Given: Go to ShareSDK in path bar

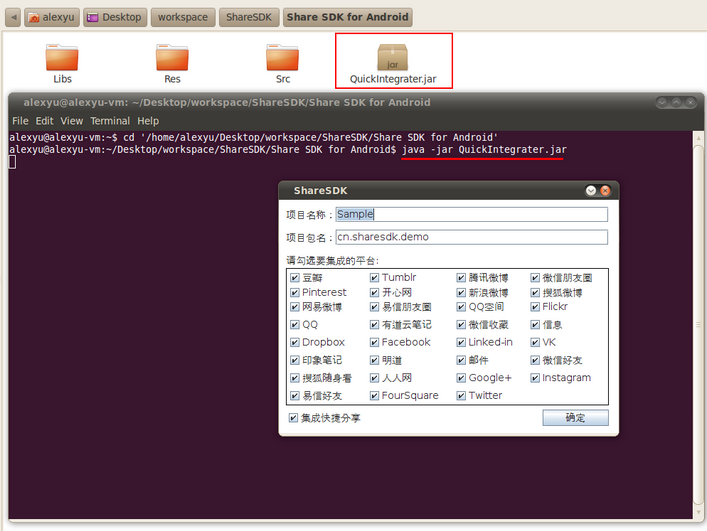Looking at the screenshot, I should [249, 17].
